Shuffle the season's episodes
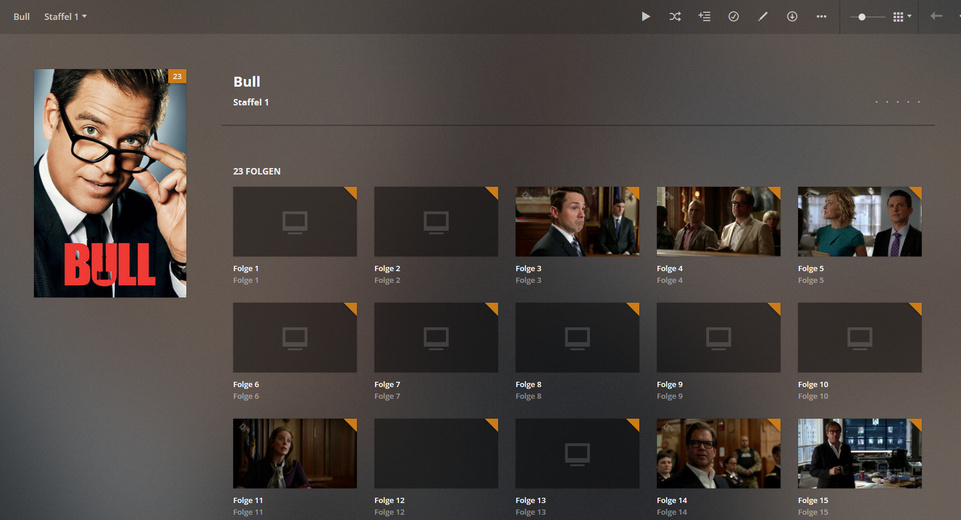Viewport: 961px width, 520px height. tap(675, 17)
